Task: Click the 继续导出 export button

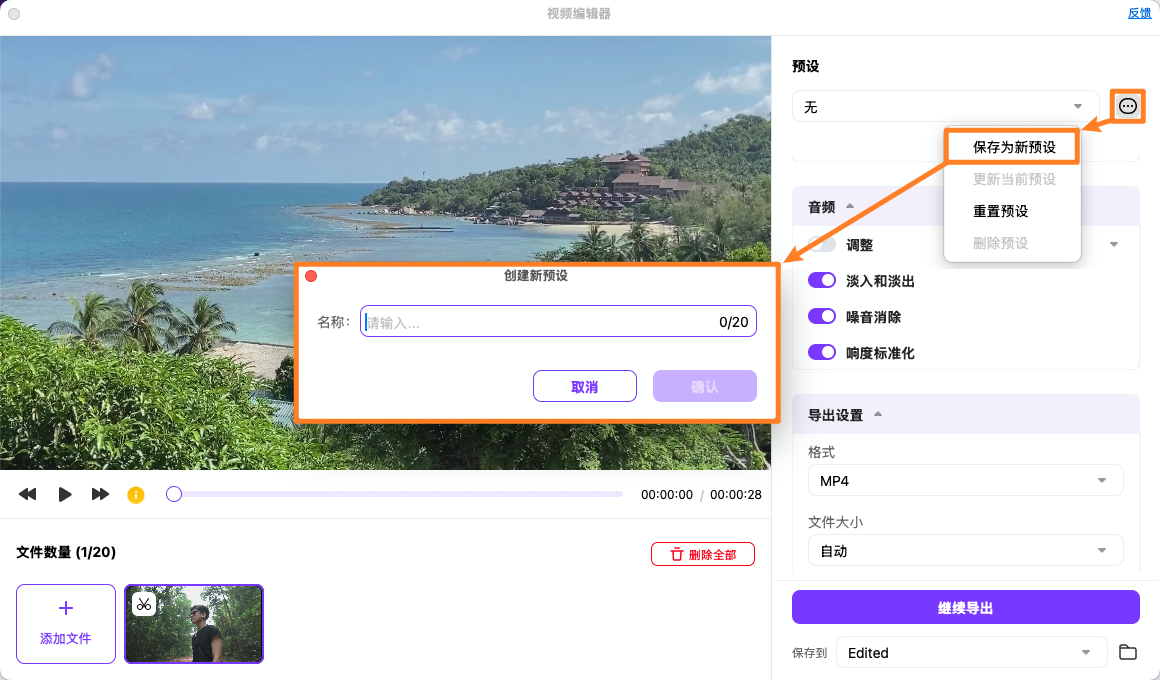Action: [965, 607]
